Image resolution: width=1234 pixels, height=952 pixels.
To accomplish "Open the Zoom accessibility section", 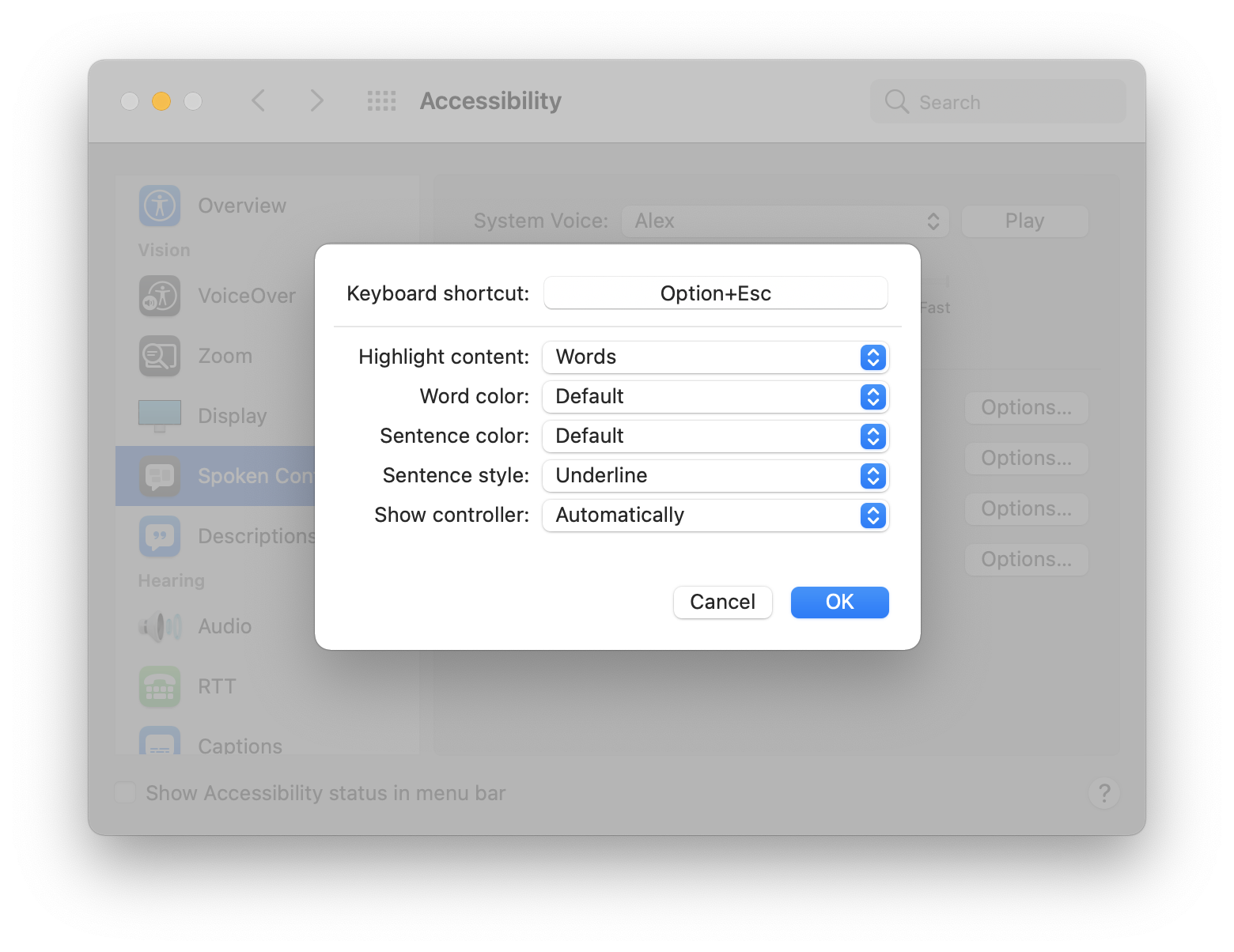I will pyautogui.click(x=159, y=356).
